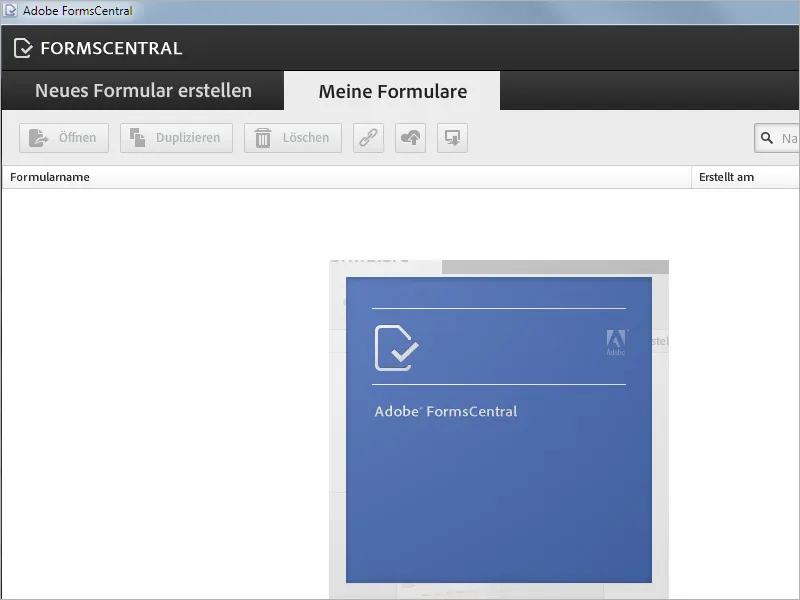Select the Öffnen toolbar icon

coord(40,138)
